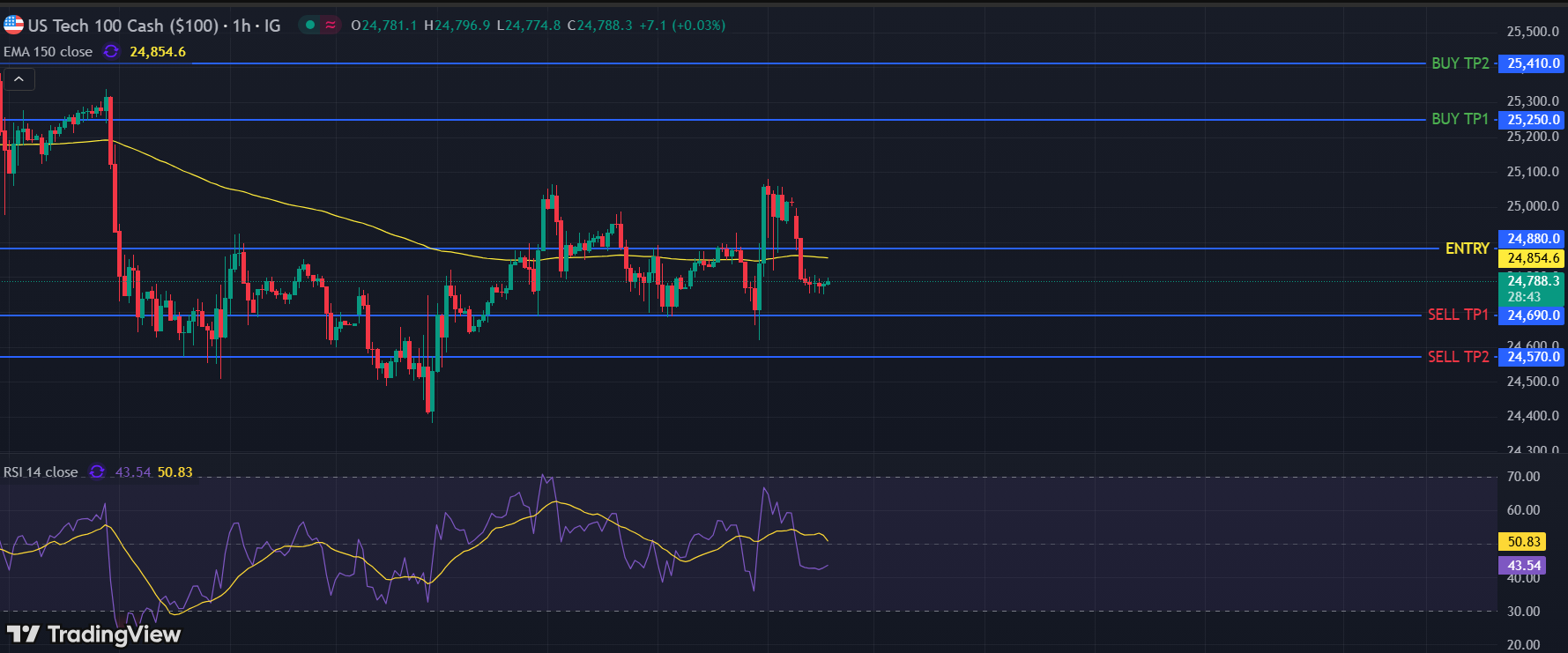
Task: Click the pink wavy data-mode icon
Action: (331, 25)
